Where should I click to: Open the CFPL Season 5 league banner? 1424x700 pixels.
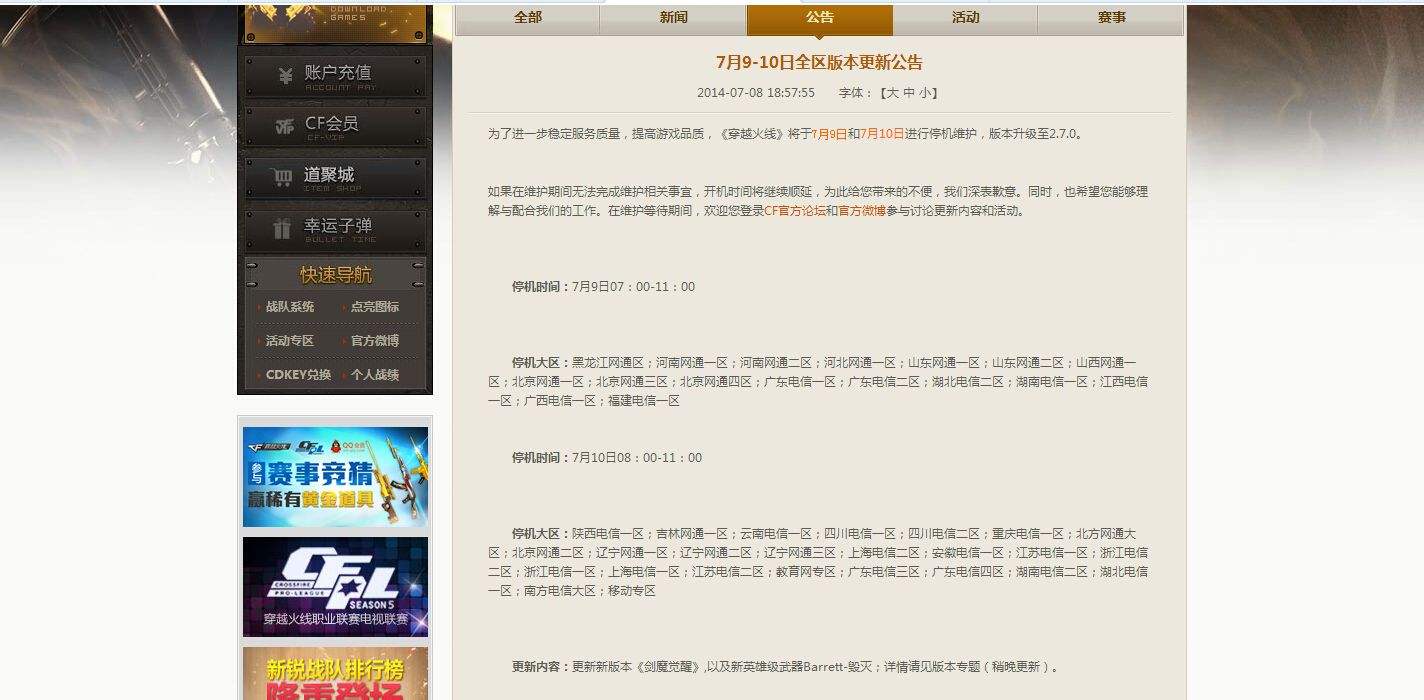pos(334,587)
